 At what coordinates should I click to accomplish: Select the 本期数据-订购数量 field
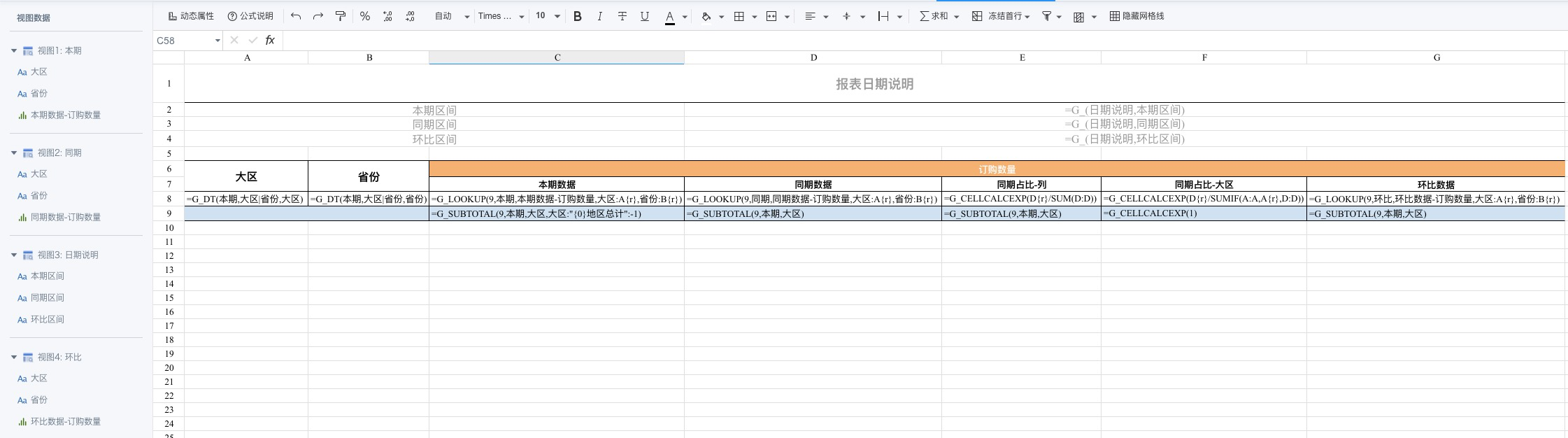[65, 115]
